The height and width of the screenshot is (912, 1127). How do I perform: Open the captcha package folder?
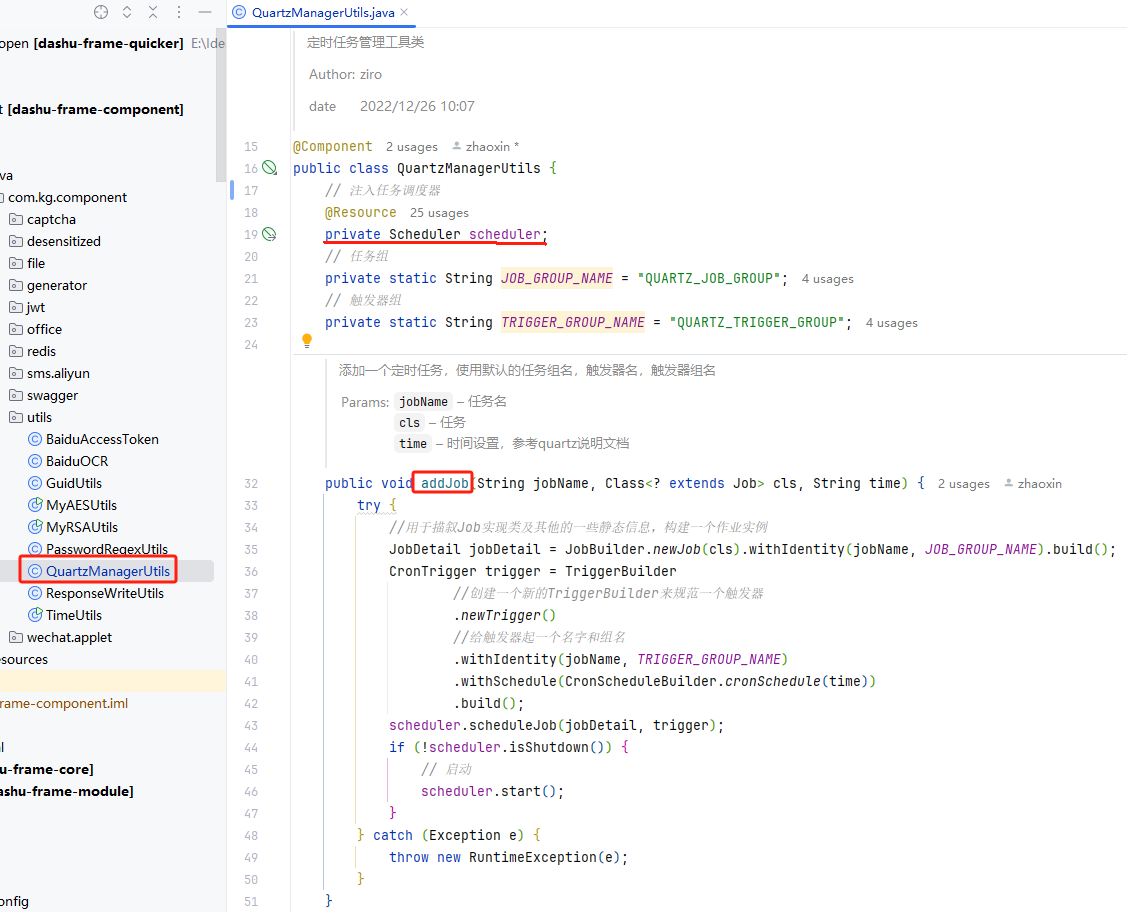(x=51, y=219)
